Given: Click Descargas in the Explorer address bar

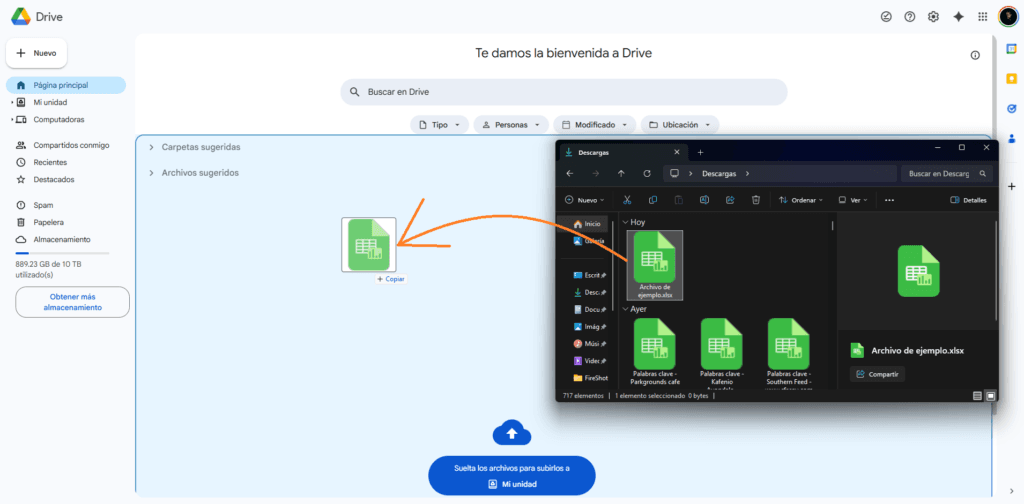Looking at the screenshot, I should click(719, 174).
